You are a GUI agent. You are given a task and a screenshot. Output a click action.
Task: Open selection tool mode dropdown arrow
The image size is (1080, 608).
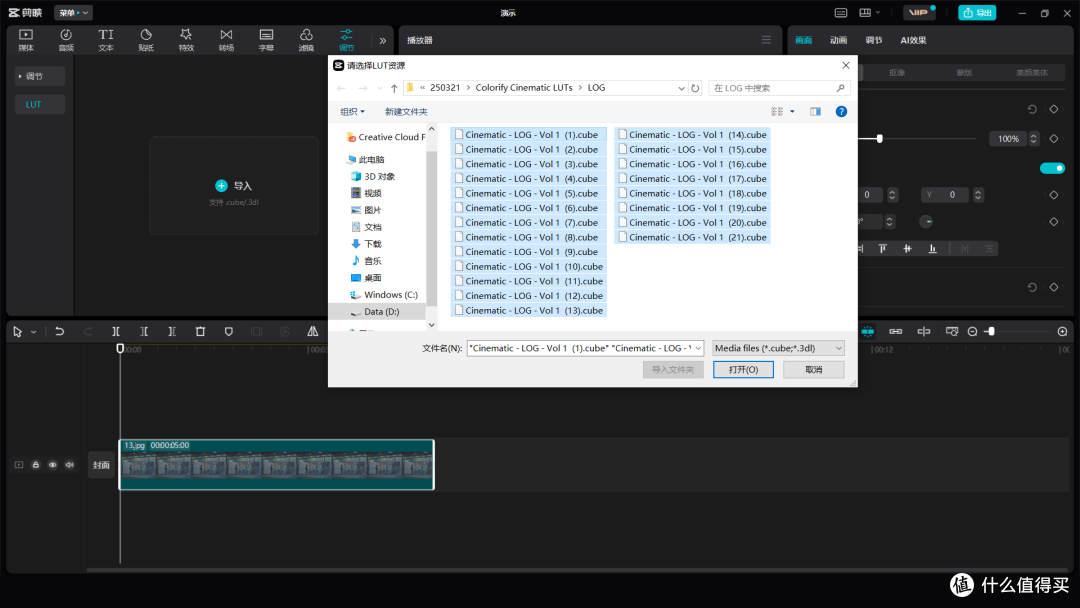coord(33,332)
